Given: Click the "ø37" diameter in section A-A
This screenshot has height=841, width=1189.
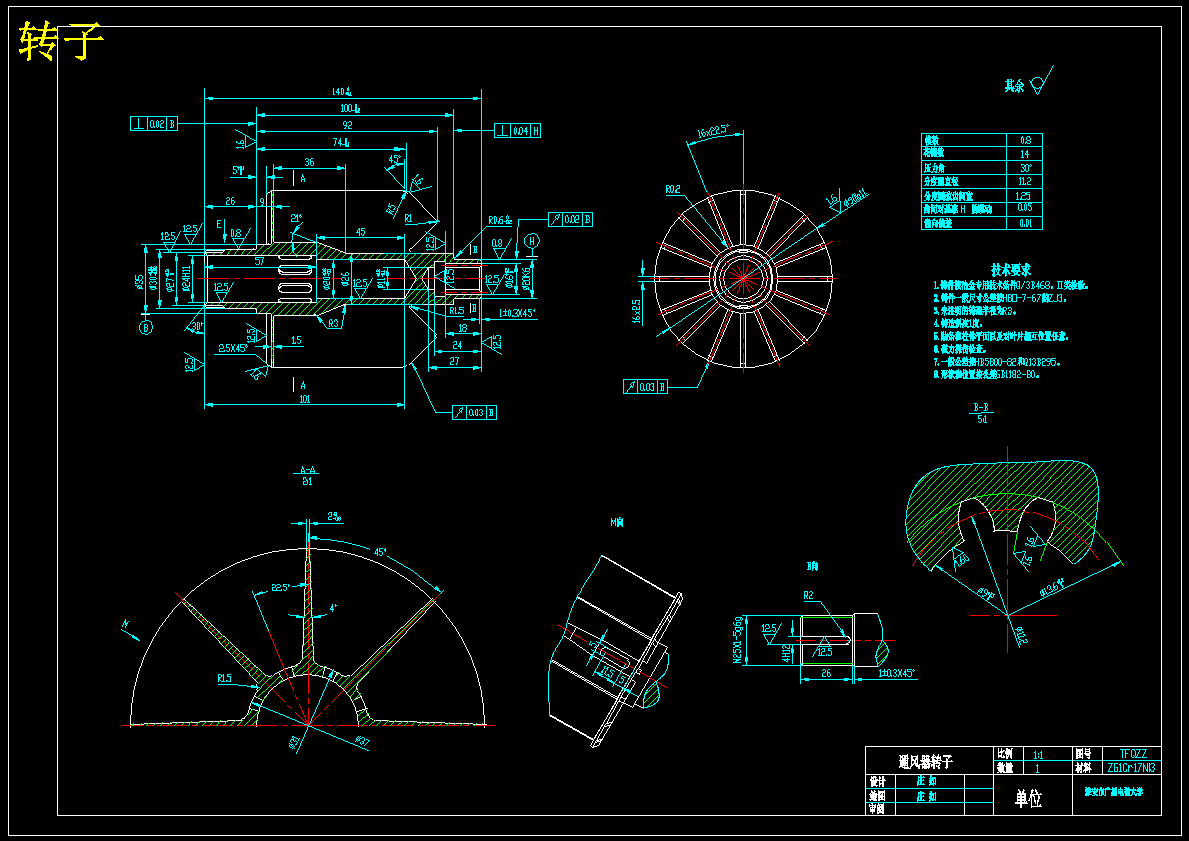Looking at the screenshot, I should pos(362,742).
